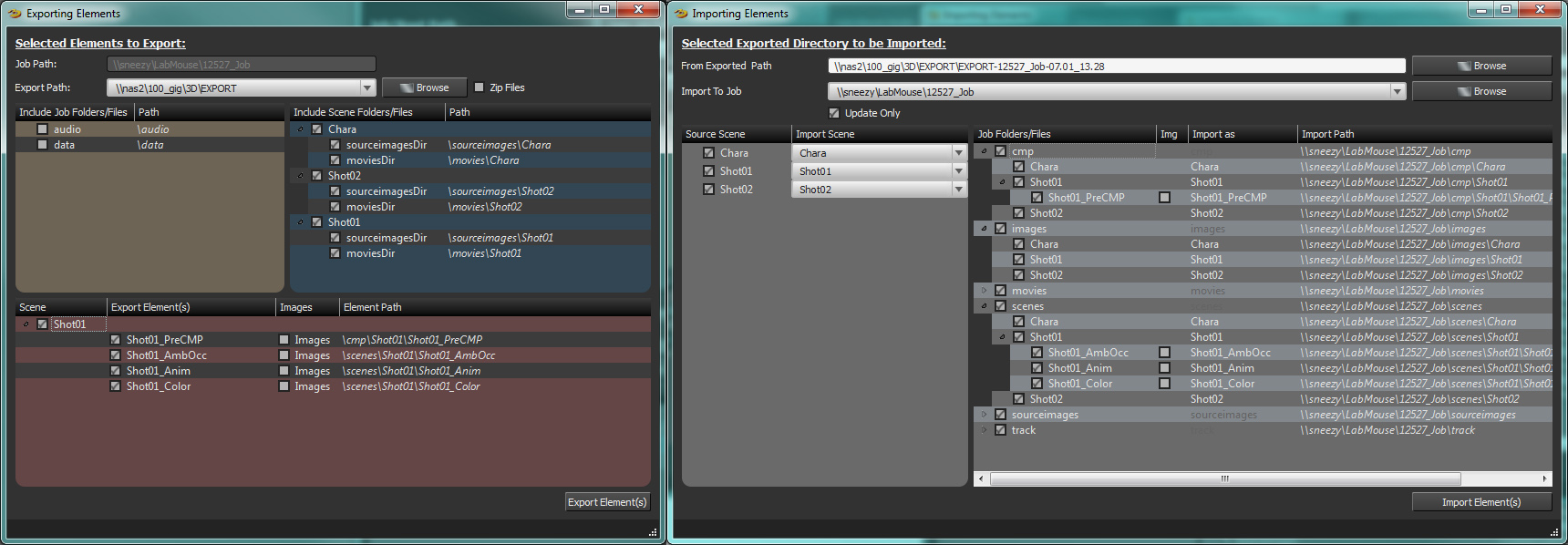
Task: Click the Importing Elements window title icon
Action: pos(681,13)
